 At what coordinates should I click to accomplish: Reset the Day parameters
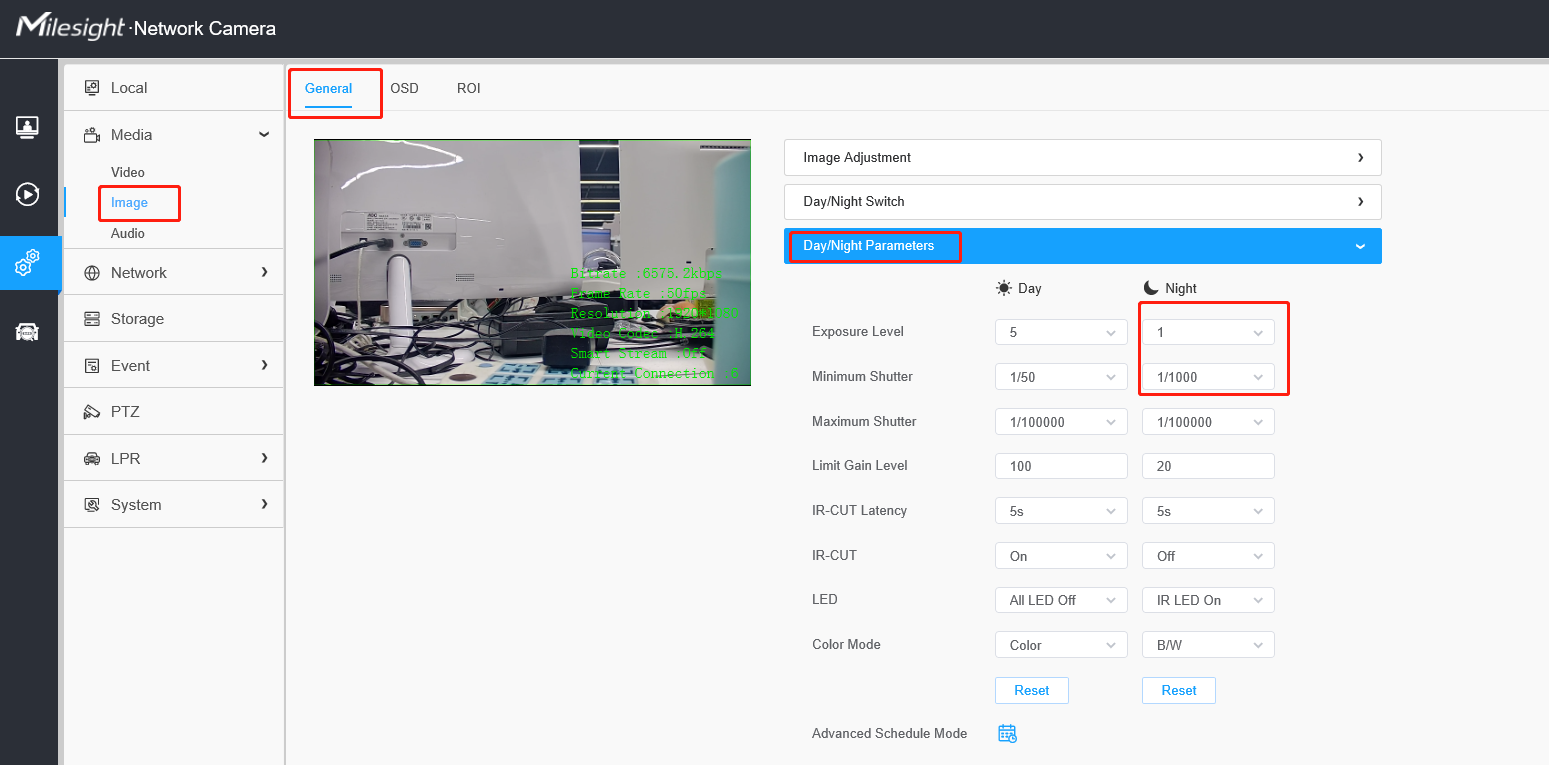click(1032, 690)
